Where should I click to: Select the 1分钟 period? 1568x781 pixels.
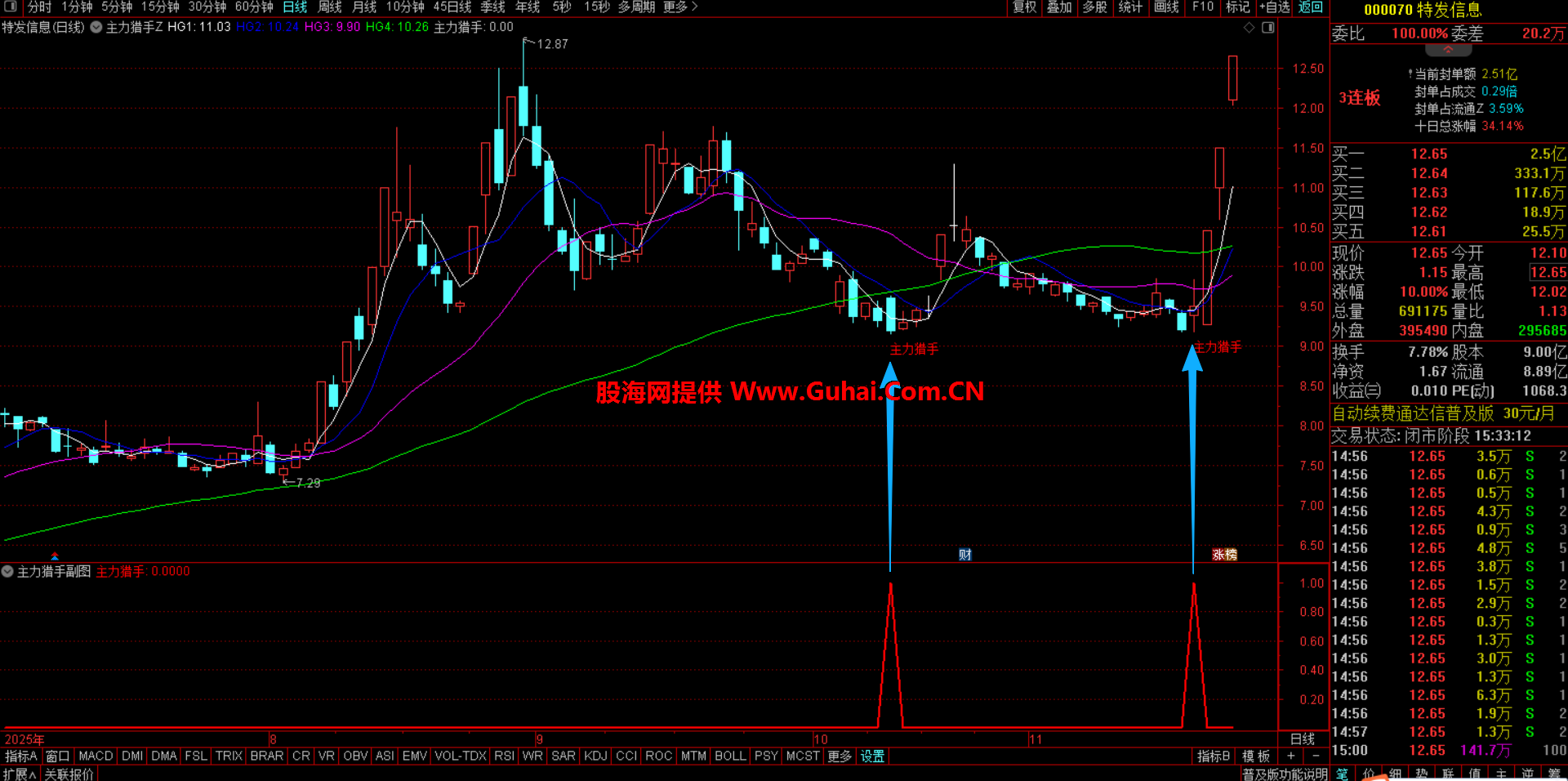click(x=77, y=7)
